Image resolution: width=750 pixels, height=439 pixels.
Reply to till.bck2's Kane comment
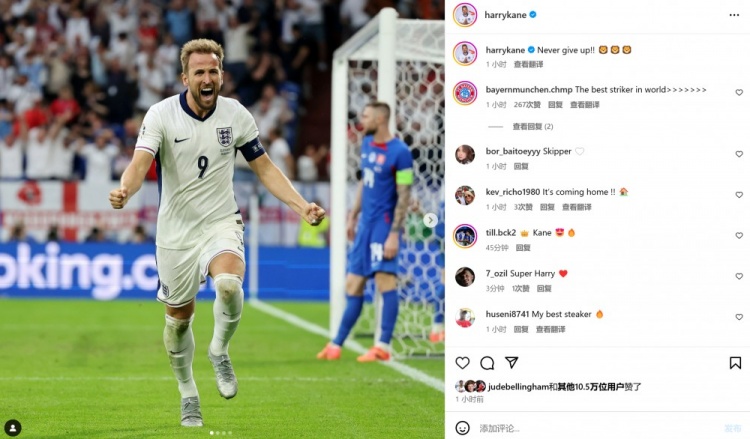[523, 248]
